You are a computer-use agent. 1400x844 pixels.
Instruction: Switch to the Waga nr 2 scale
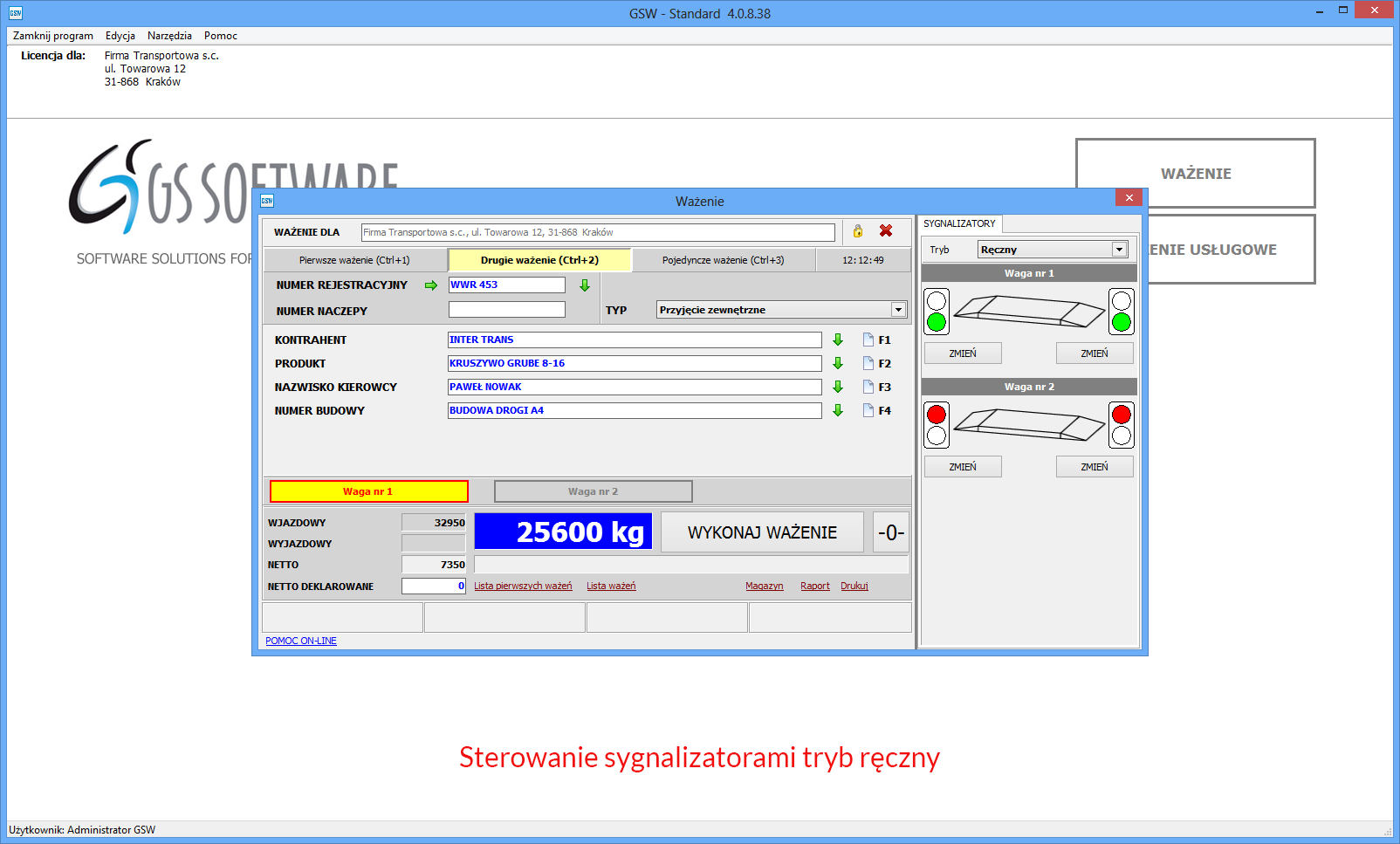pyautogui.click(x=593, y=491)
